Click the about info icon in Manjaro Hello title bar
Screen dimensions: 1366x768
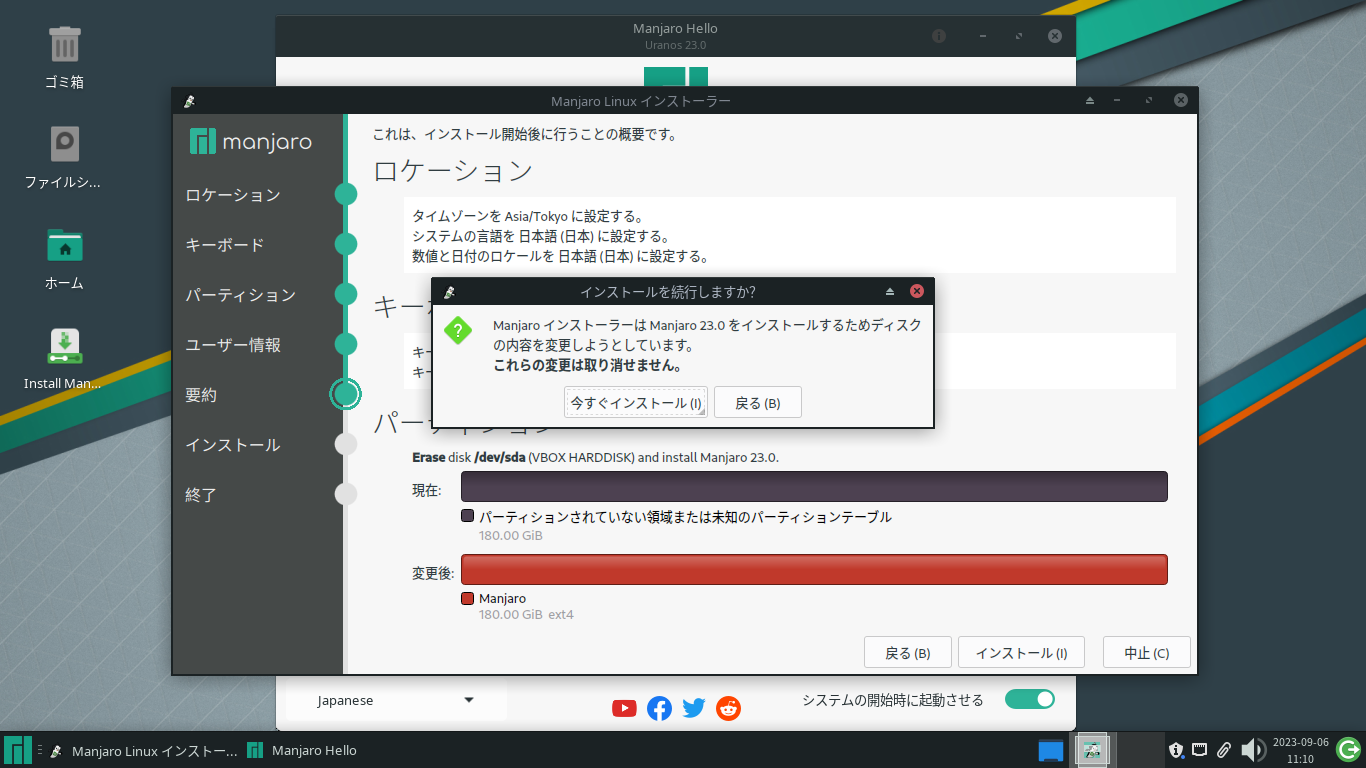(939, 36)
